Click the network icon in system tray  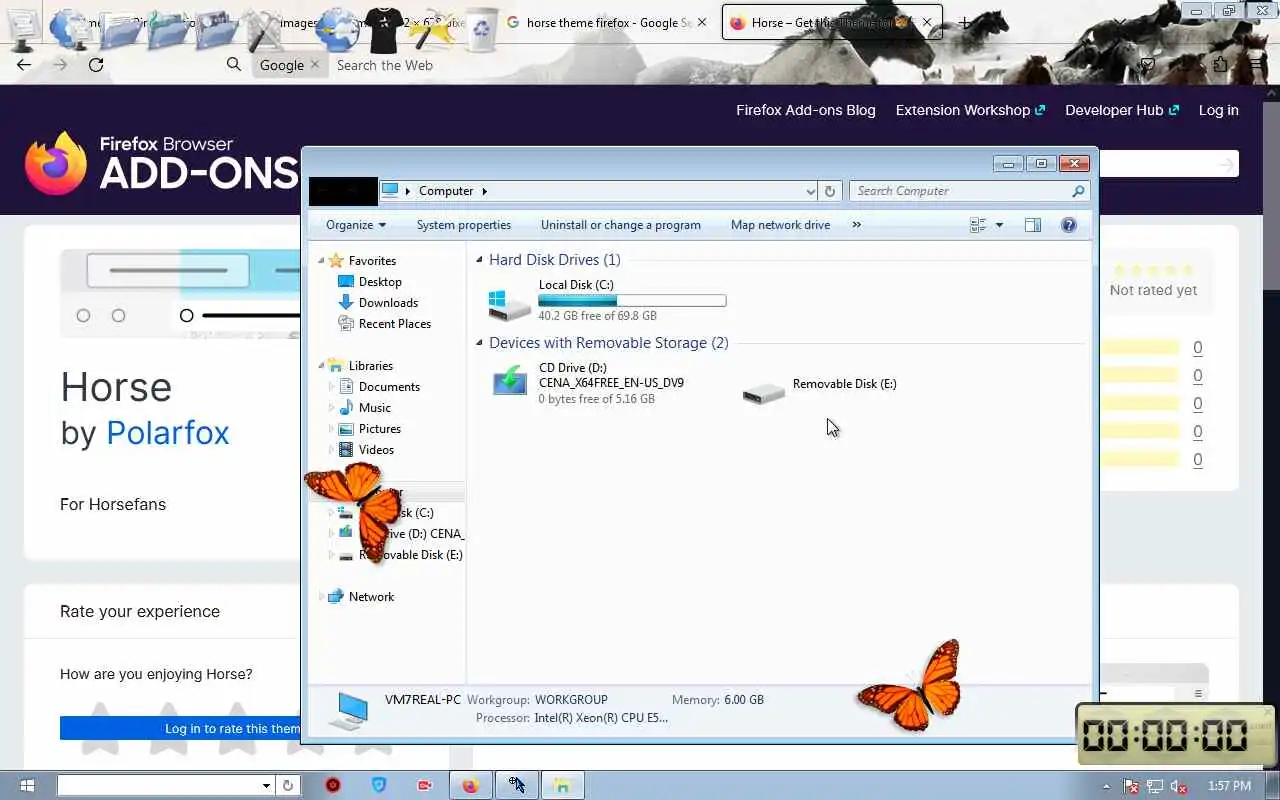1154,786
